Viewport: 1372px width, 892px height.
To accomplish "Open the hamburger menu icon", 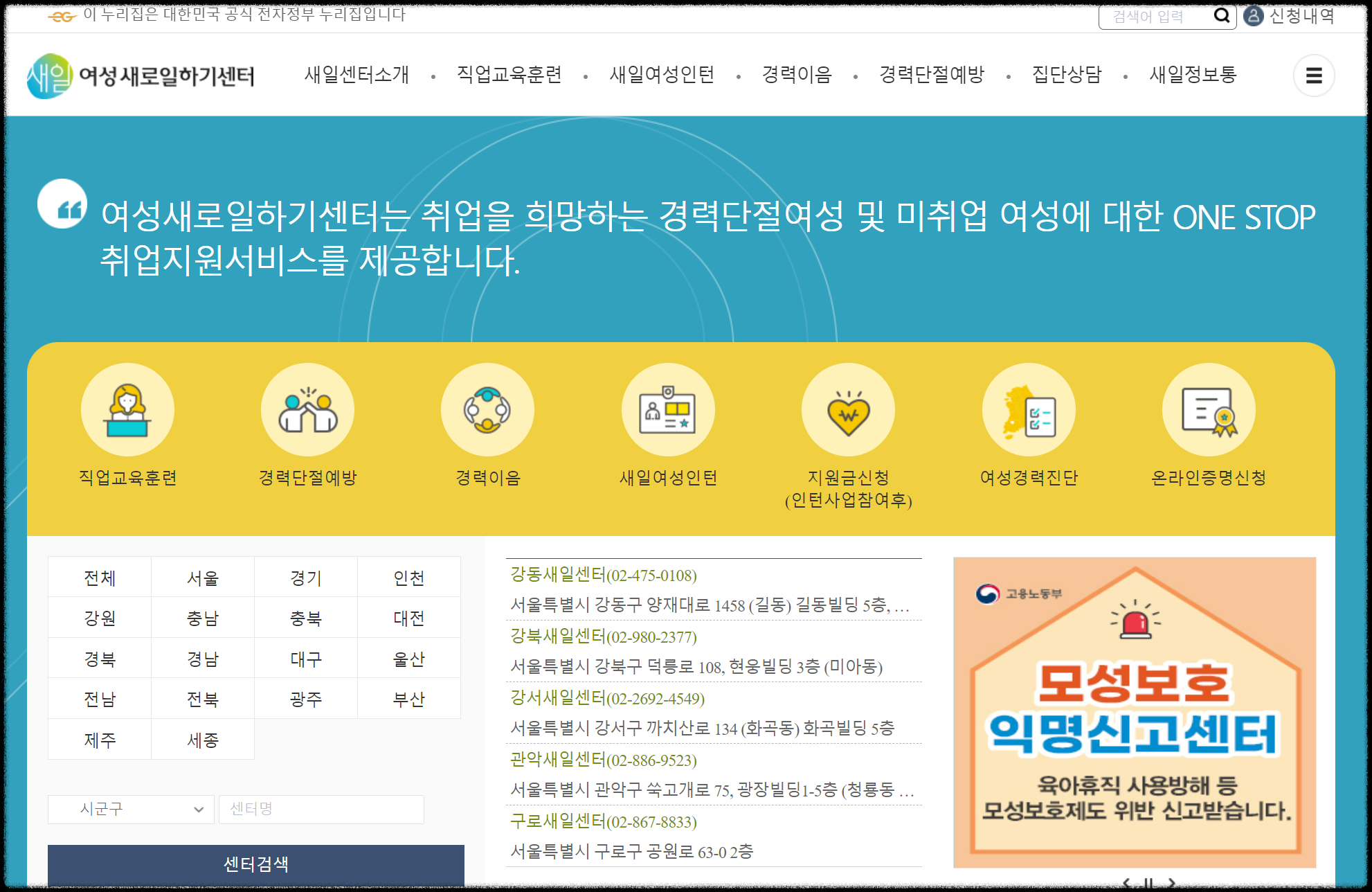I will point(1313,75).
